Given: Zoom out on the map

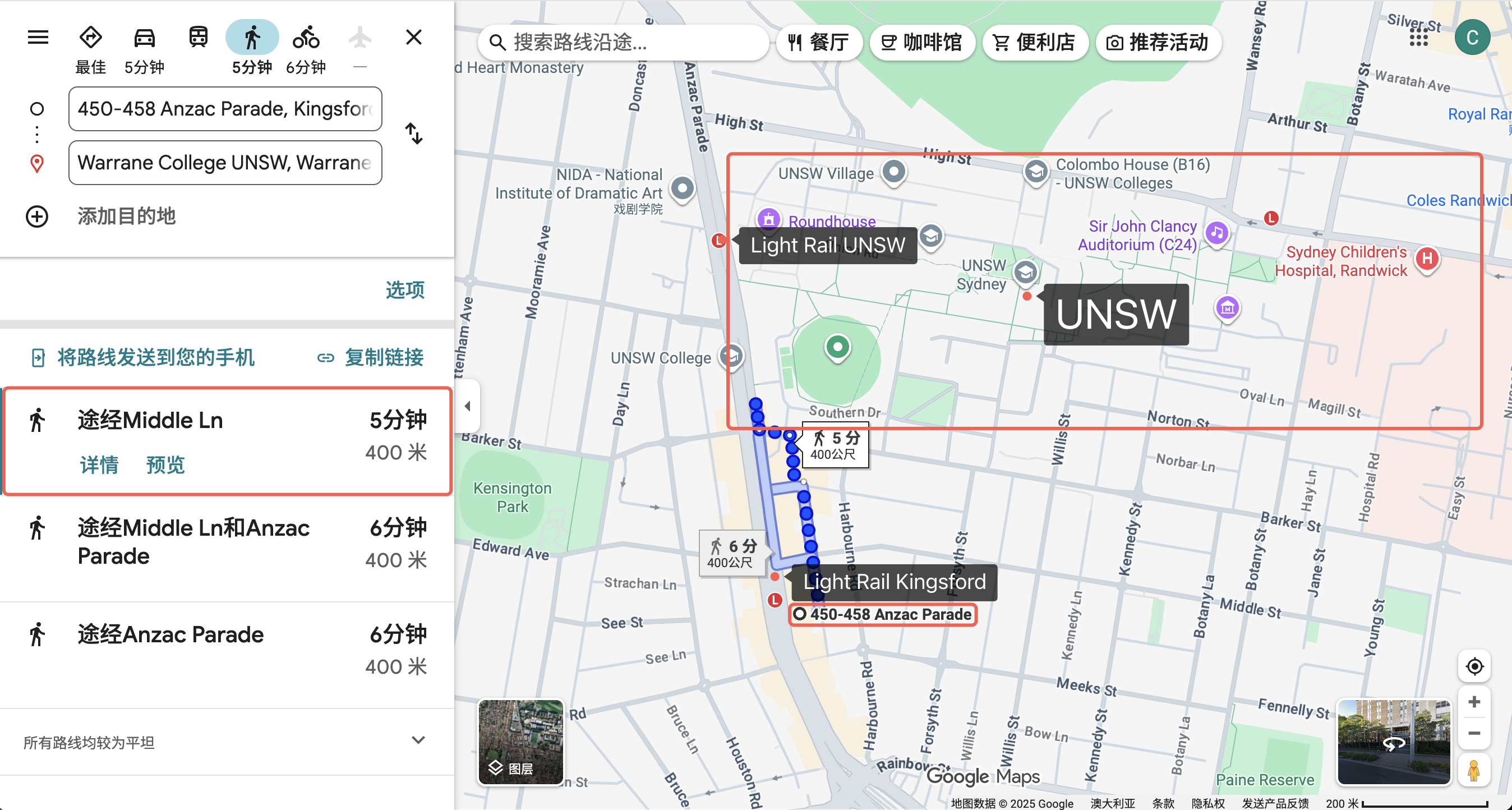Looking at the screenshot, I should pos(1474,734).
